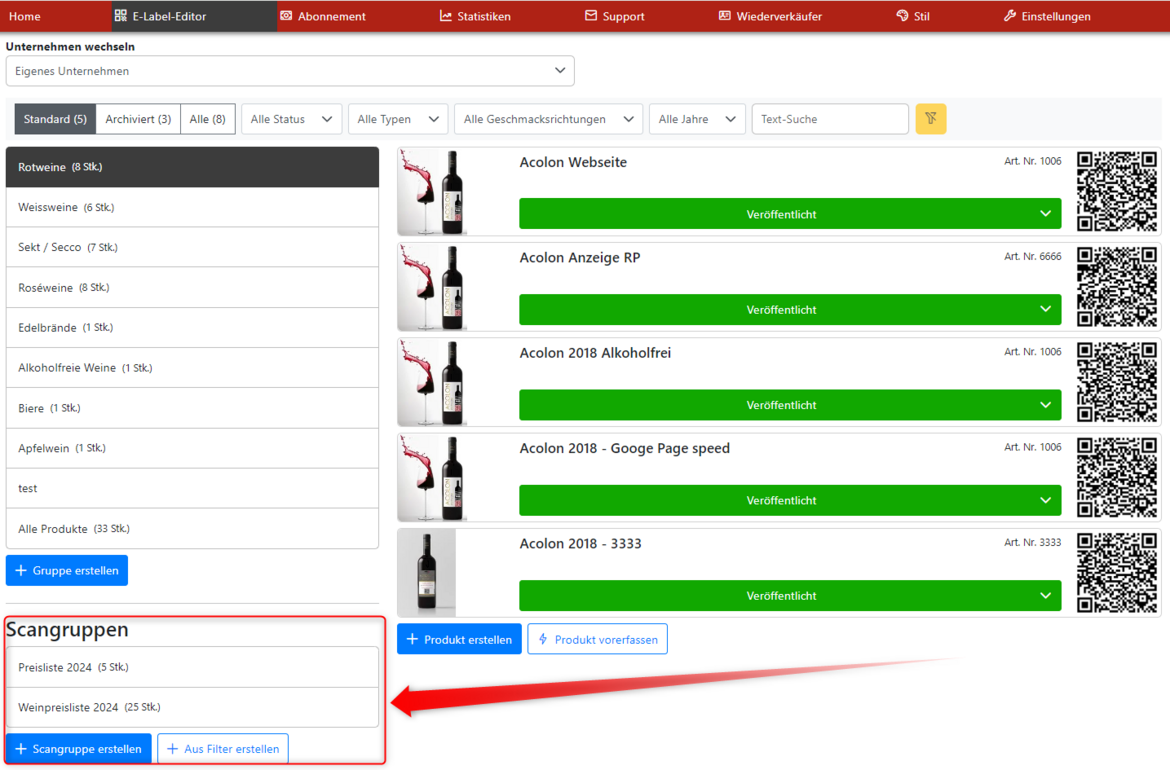Expand status dropdown for Acolon 2018 Alkoholfrei
The width and height of the screenshot is (1170, 770).
coord(790,405)
